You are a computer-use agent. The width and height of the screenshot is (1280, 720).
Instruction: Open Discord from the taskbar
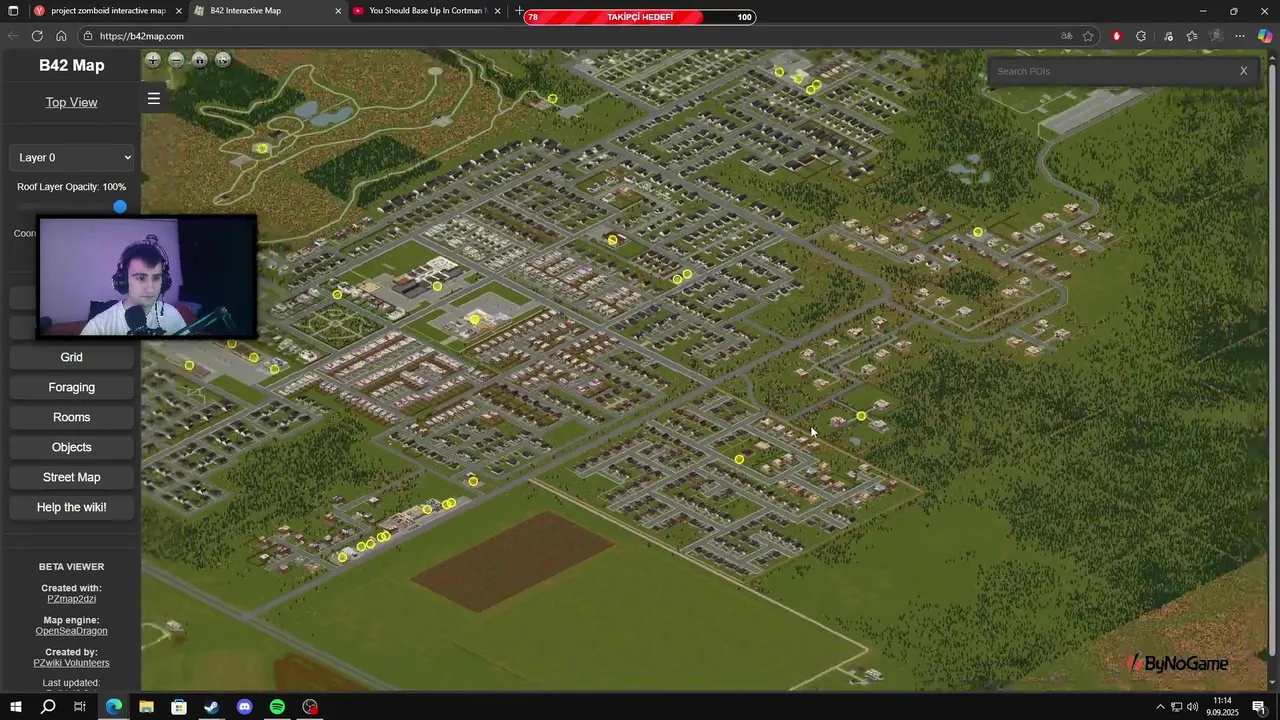pos(245,707)
